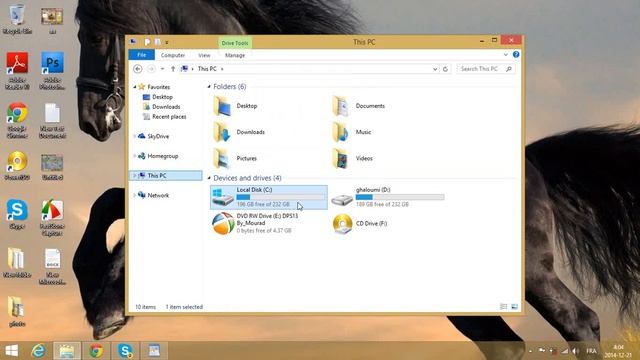640x360 pixels.
Task: Open the Manage ribbon tab
Action: click(235, 55)
